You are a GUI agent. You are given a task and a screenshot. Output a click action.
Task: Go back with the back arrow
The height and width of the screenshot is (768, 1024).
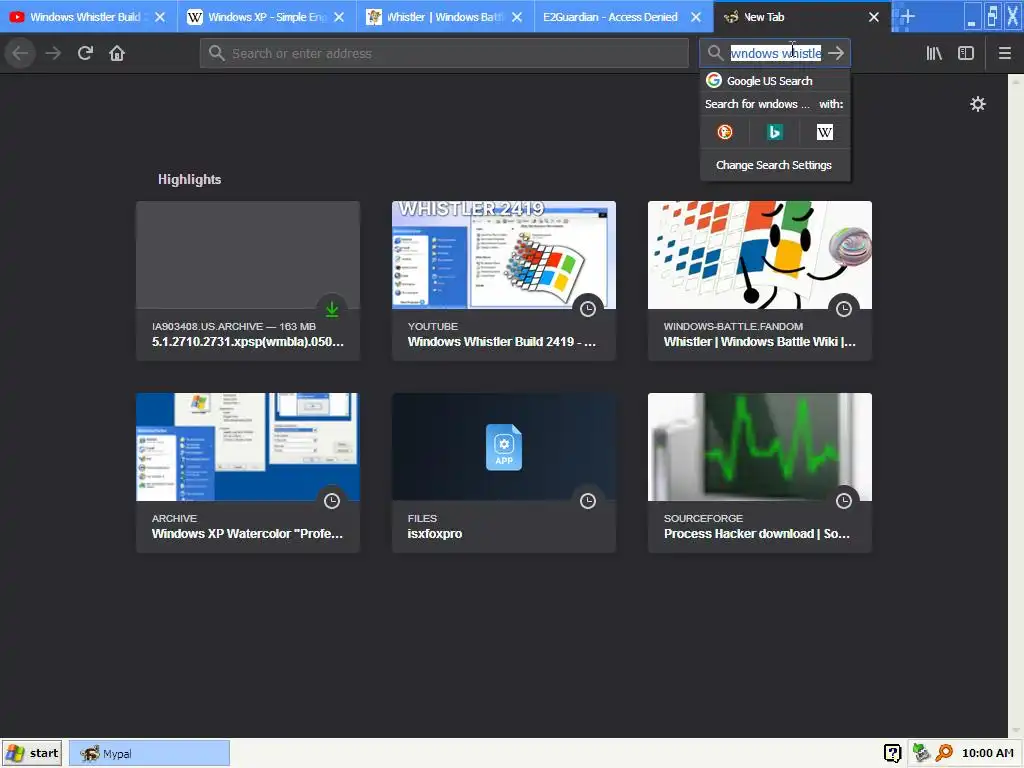click(20, 53)
